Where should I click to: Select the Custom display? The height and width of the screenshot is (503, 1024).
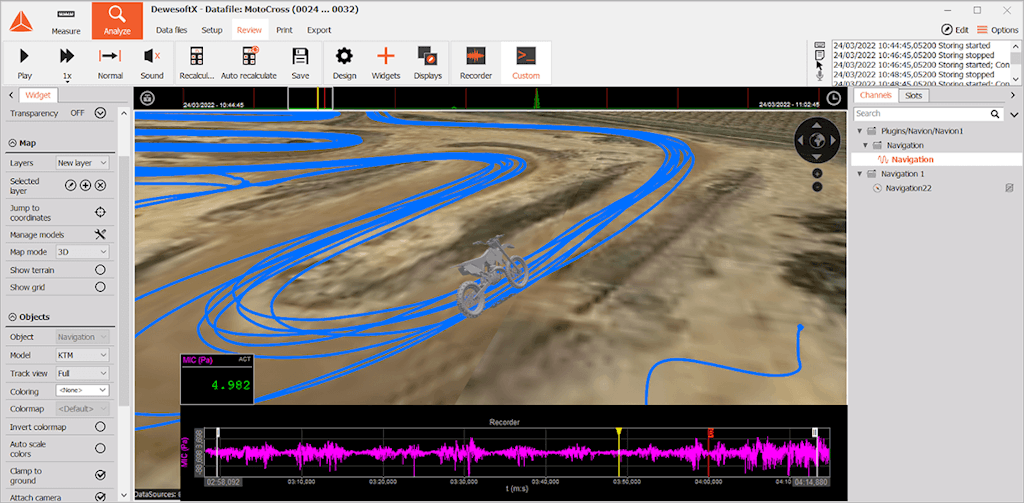[x=526, y=63]
